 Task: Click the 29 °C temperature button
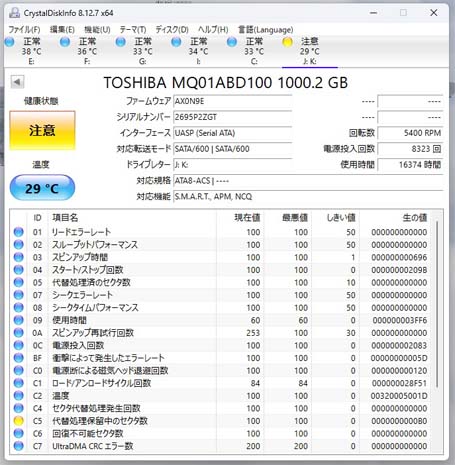[x=42, y=188]
